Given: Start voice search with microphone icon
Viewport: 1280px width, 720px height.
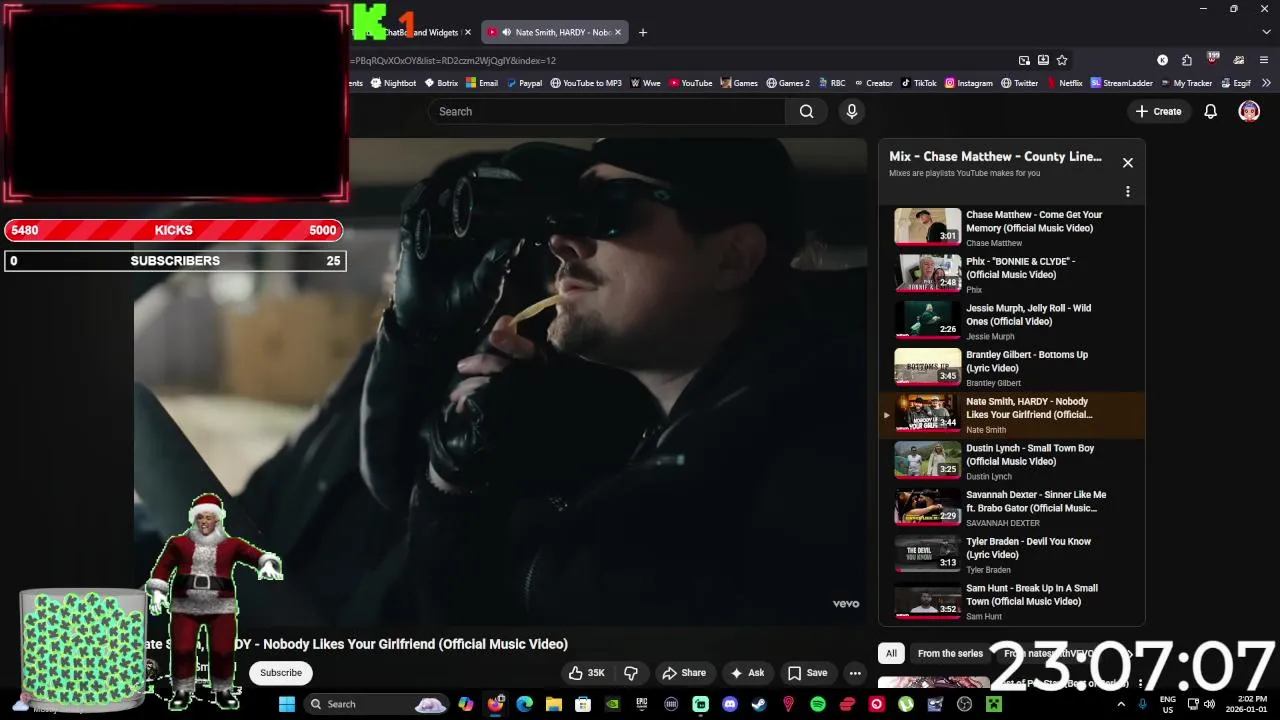Looking at the screenshot, I should (852, 112).
